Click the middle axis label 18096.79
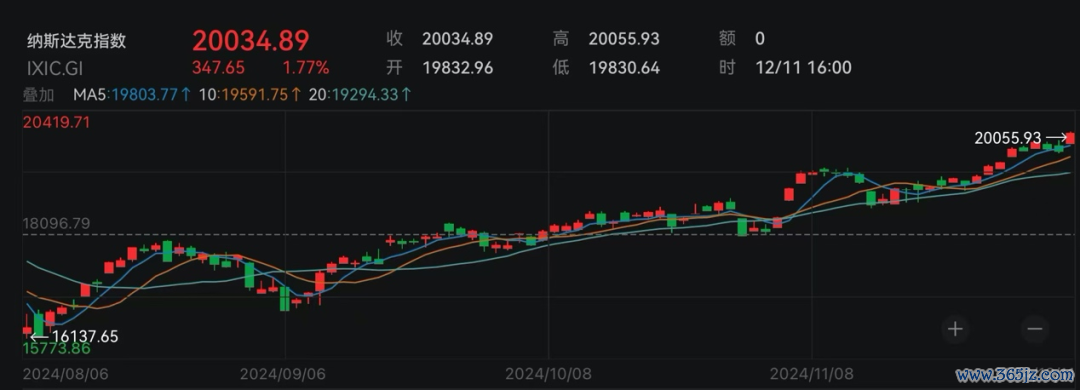 [x=56, y=224]
